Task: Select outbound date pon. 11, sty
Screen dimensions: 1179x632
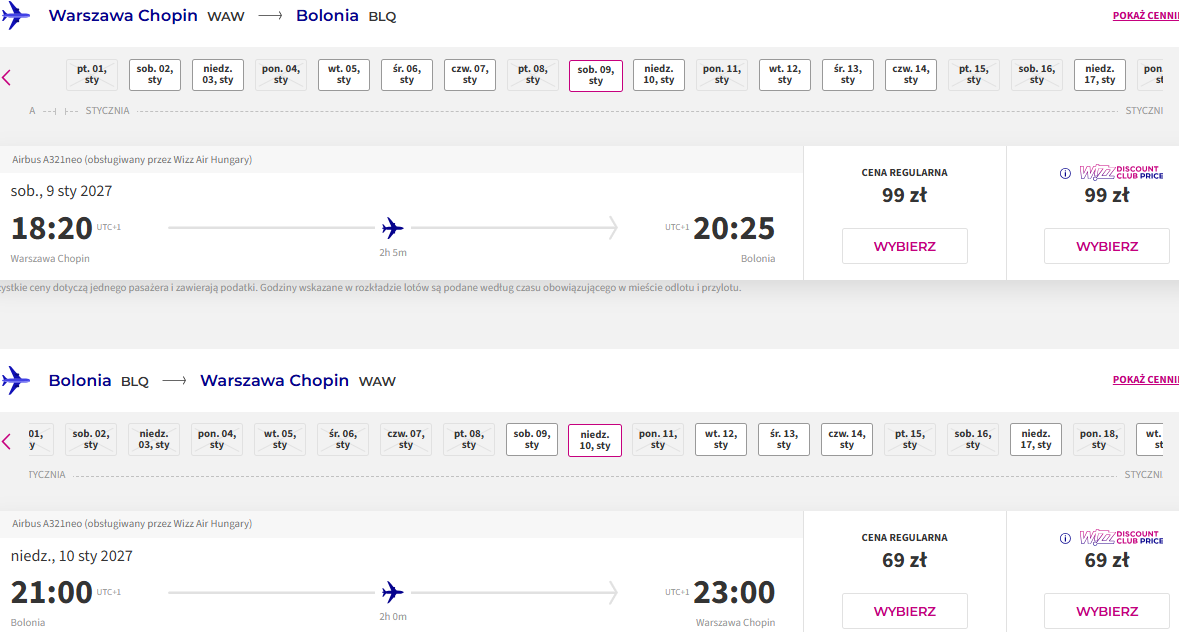Action: tap(722, 74)
